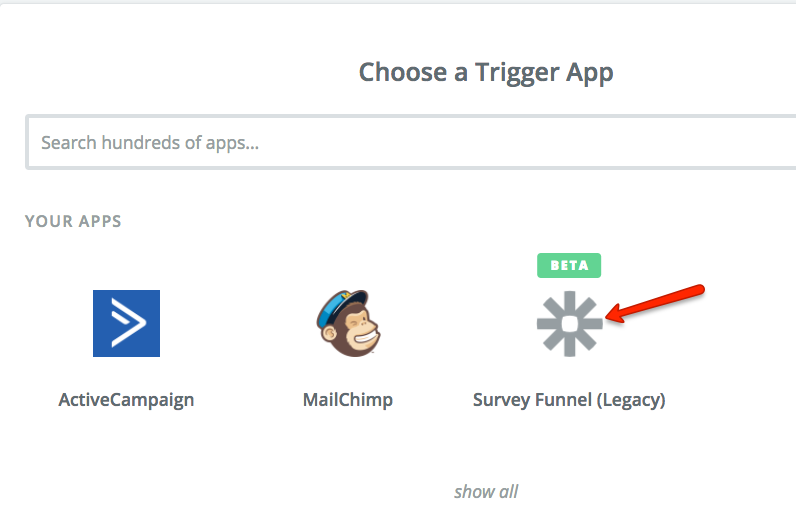This screenshot has width=796, height=524.
Task: Focus the Search hundreds of apps field
Action: (x=410, y=143)
